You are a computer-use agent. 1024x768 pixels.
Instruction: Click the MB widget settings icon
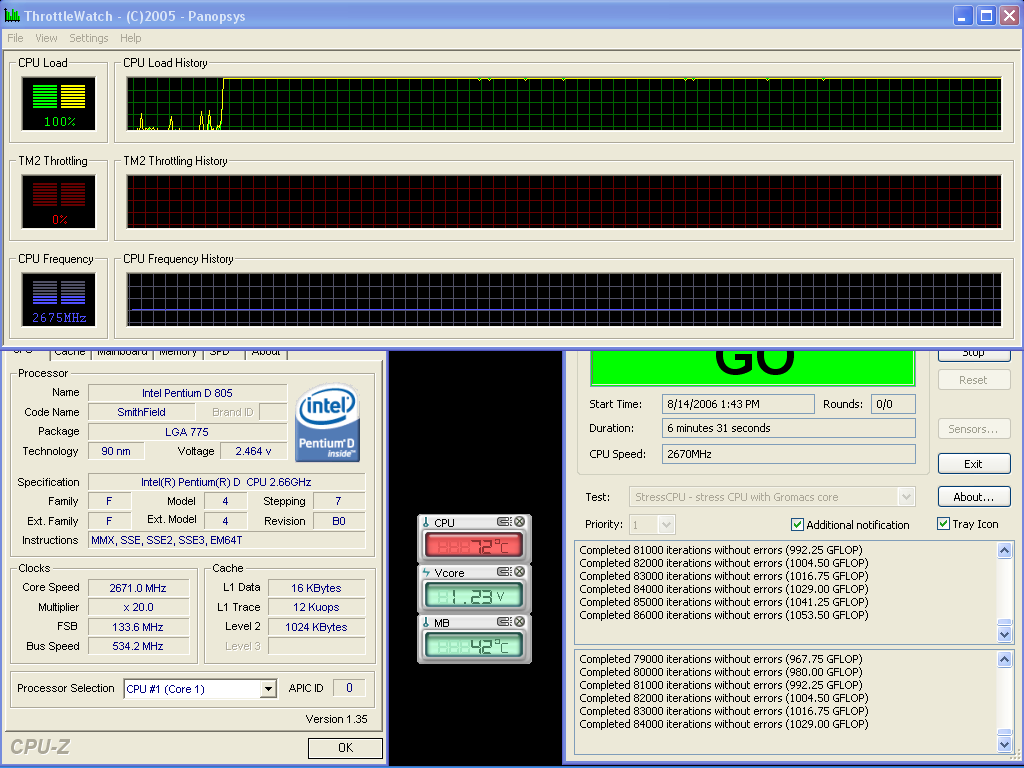coord(504,623)
